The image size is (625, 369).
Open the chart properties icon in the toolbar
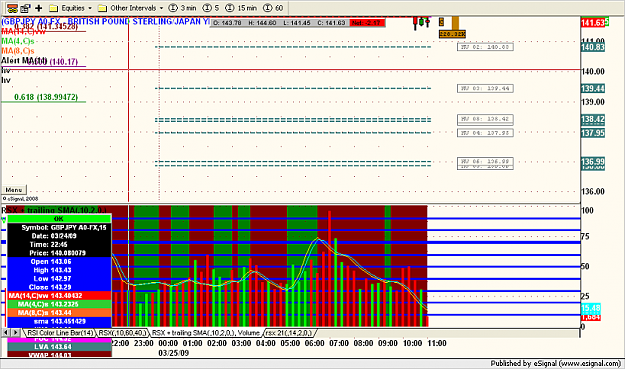[x=26, y=8]
